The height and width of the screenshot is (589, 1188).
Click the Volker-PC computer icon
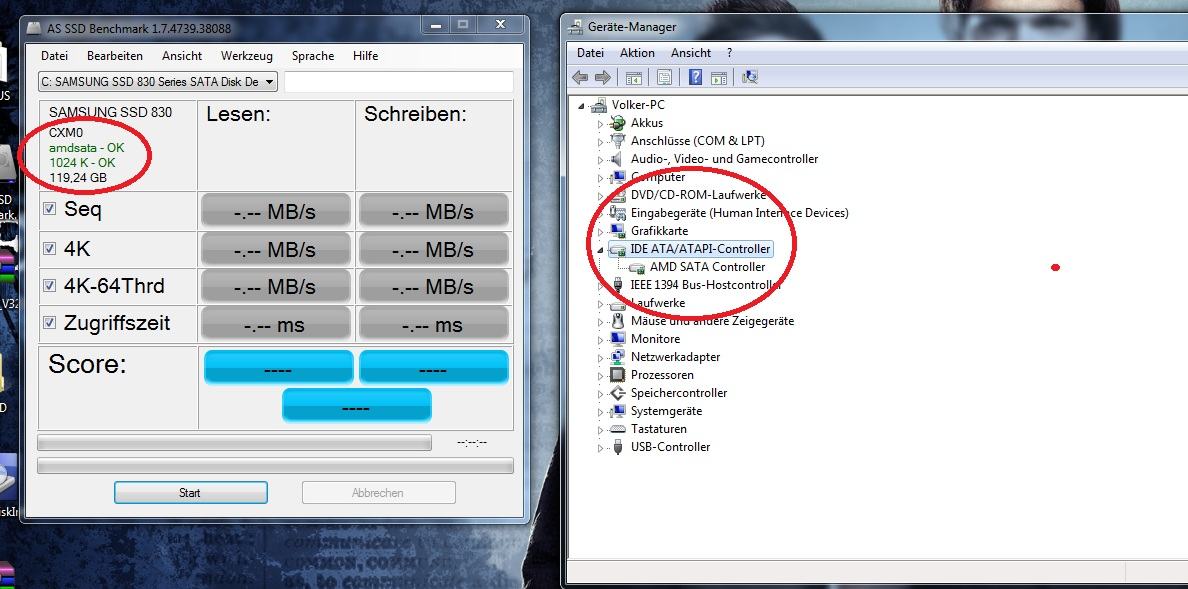click(599, 105)
